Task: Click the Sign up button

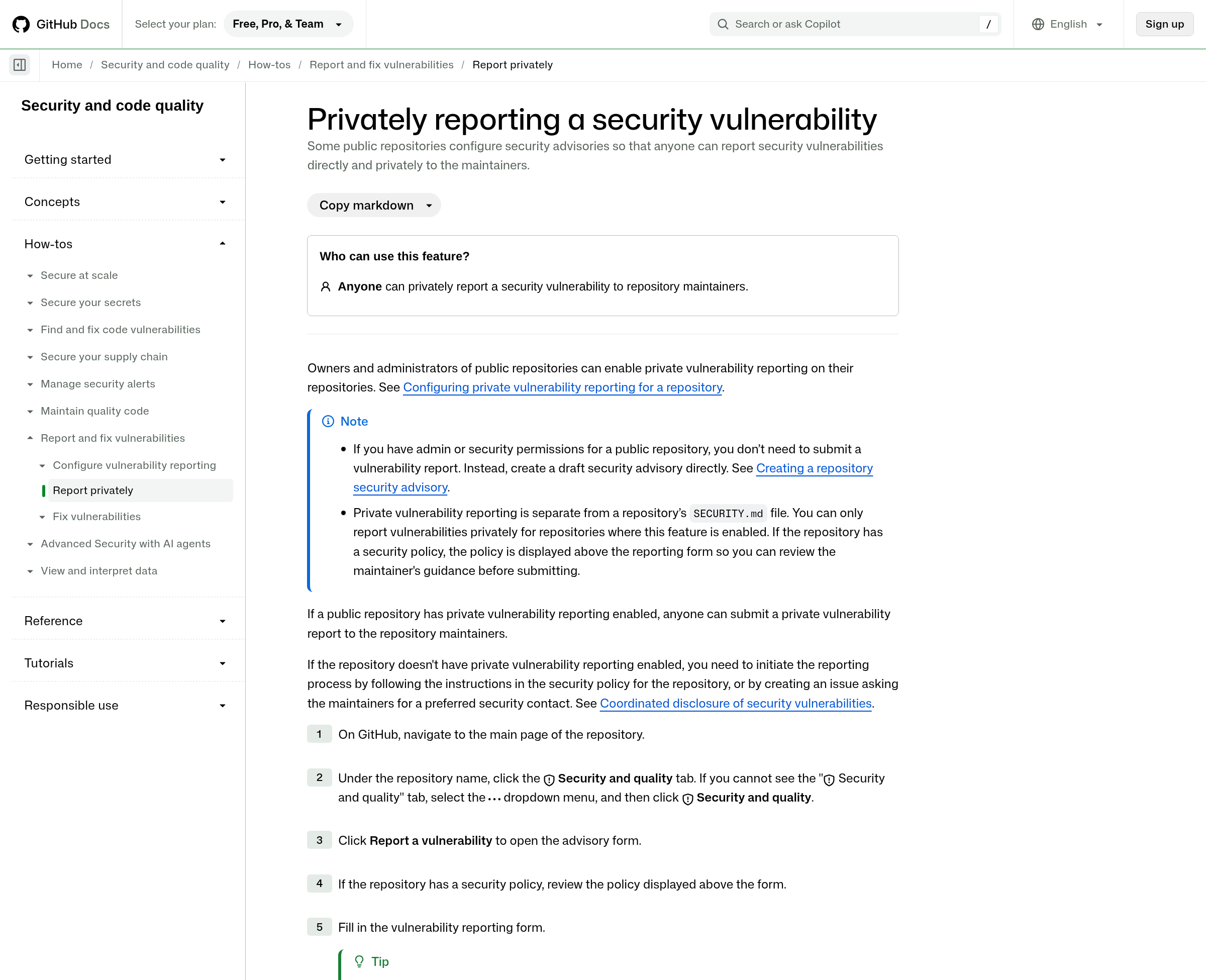Action: [x=1164, y=24]
